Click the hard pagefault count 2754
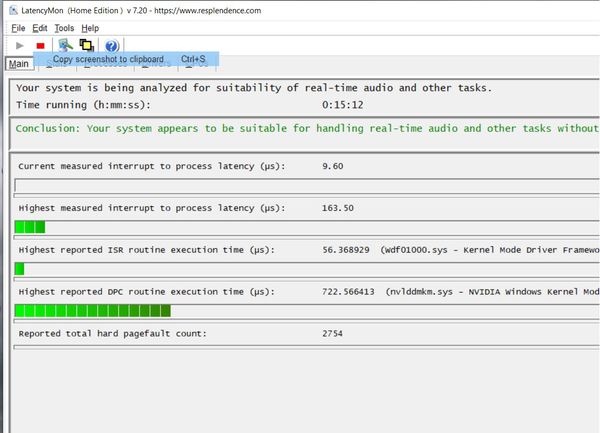The width and height of the screenshot is (600, 433). pyautogui.click(x=332, y=334)
